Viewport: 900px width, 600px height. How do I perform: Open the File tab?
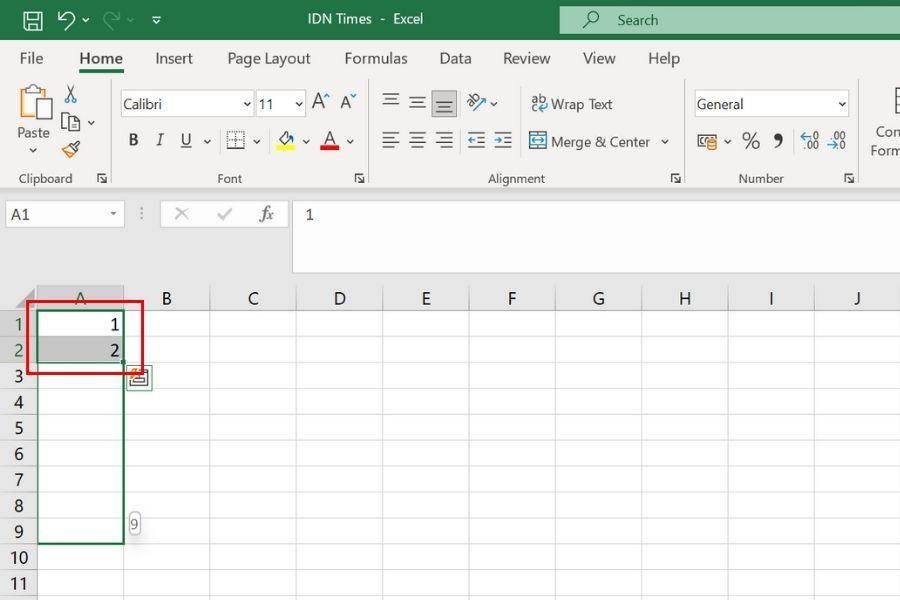pos(31,59)
